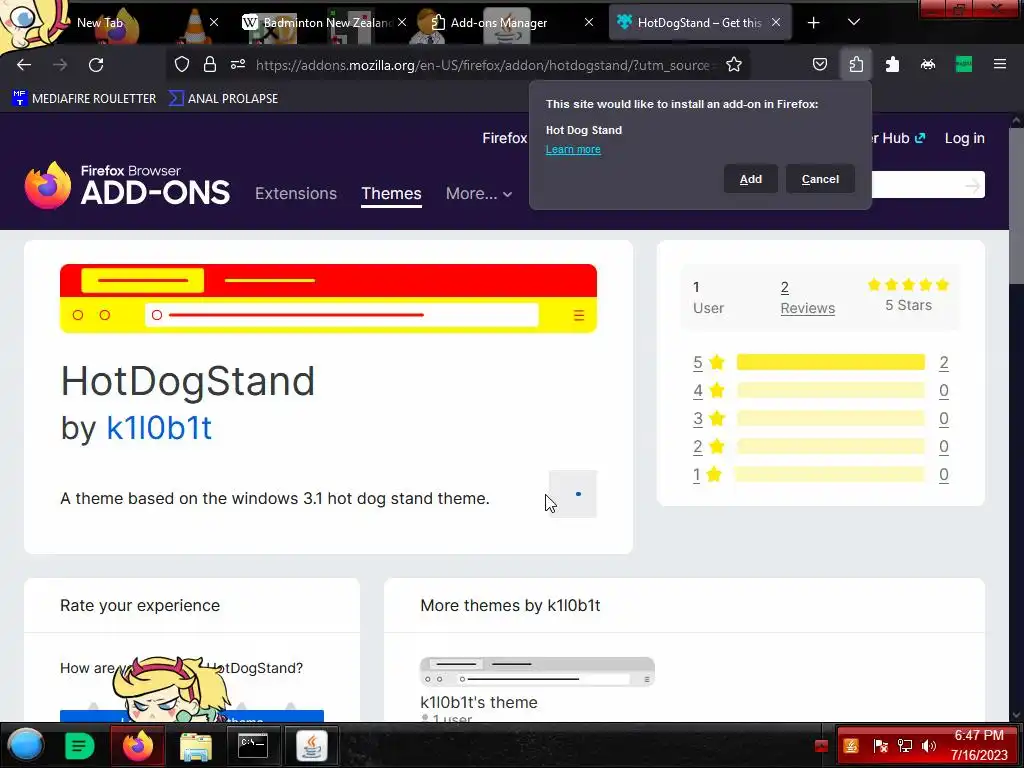Click Firefox icon in the taskbar

click(138, 746)
